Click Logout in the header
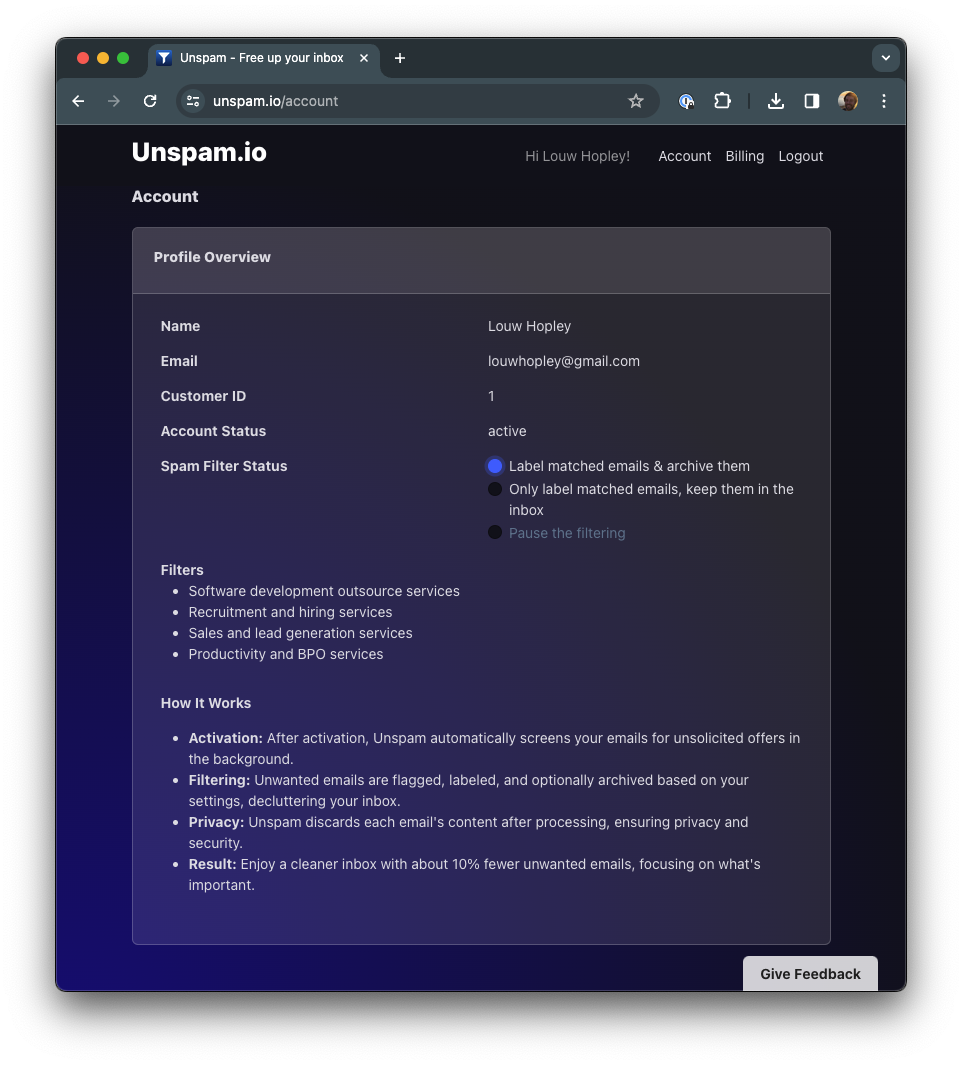This screenshot has width=962, height=1065. (x=800, y=156)
